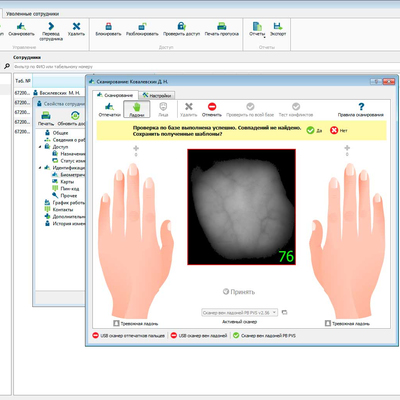Click the Блокировать lock icon in ribbon
This screenshot has width=400, height=400.
coord(108,26)
